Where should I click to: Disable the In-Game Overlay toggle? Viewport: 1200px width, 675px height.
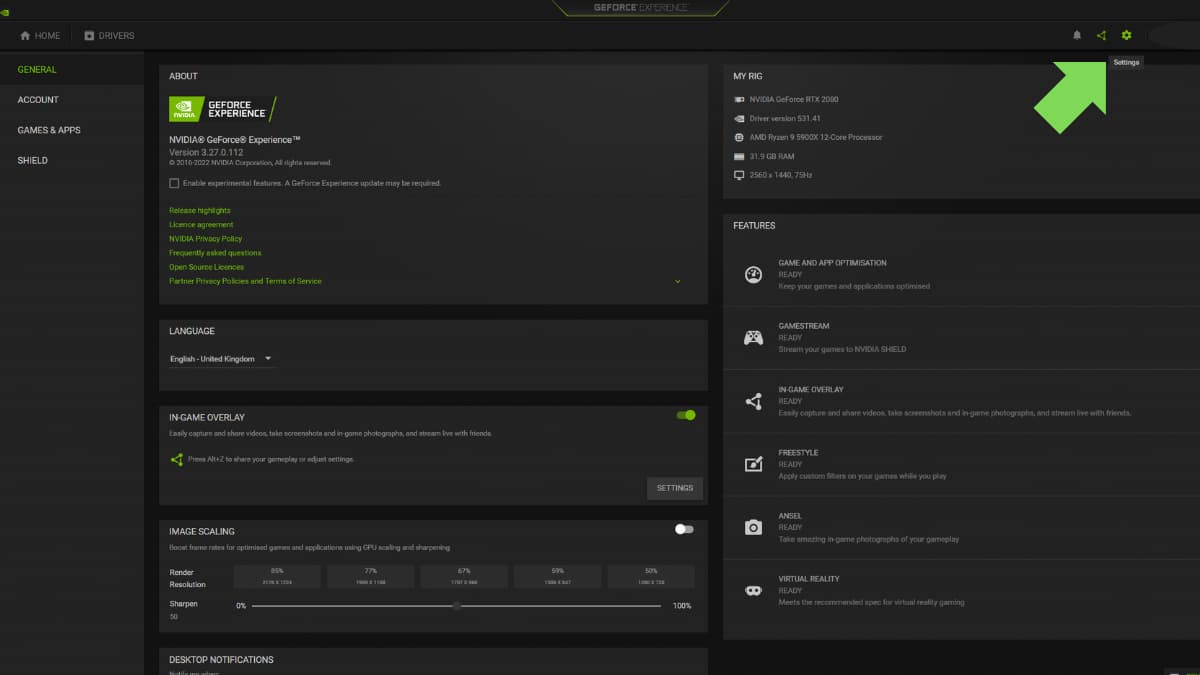(685, 414)
